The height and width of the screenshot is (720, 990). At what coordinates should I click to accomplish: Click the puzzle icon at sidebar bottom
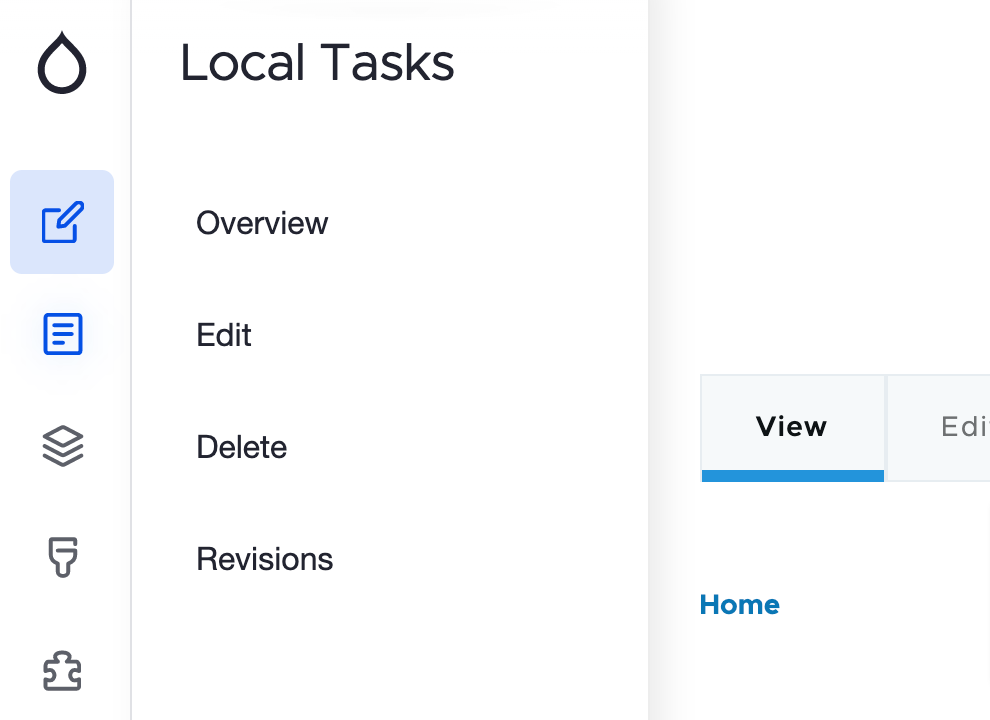(62, 671)
